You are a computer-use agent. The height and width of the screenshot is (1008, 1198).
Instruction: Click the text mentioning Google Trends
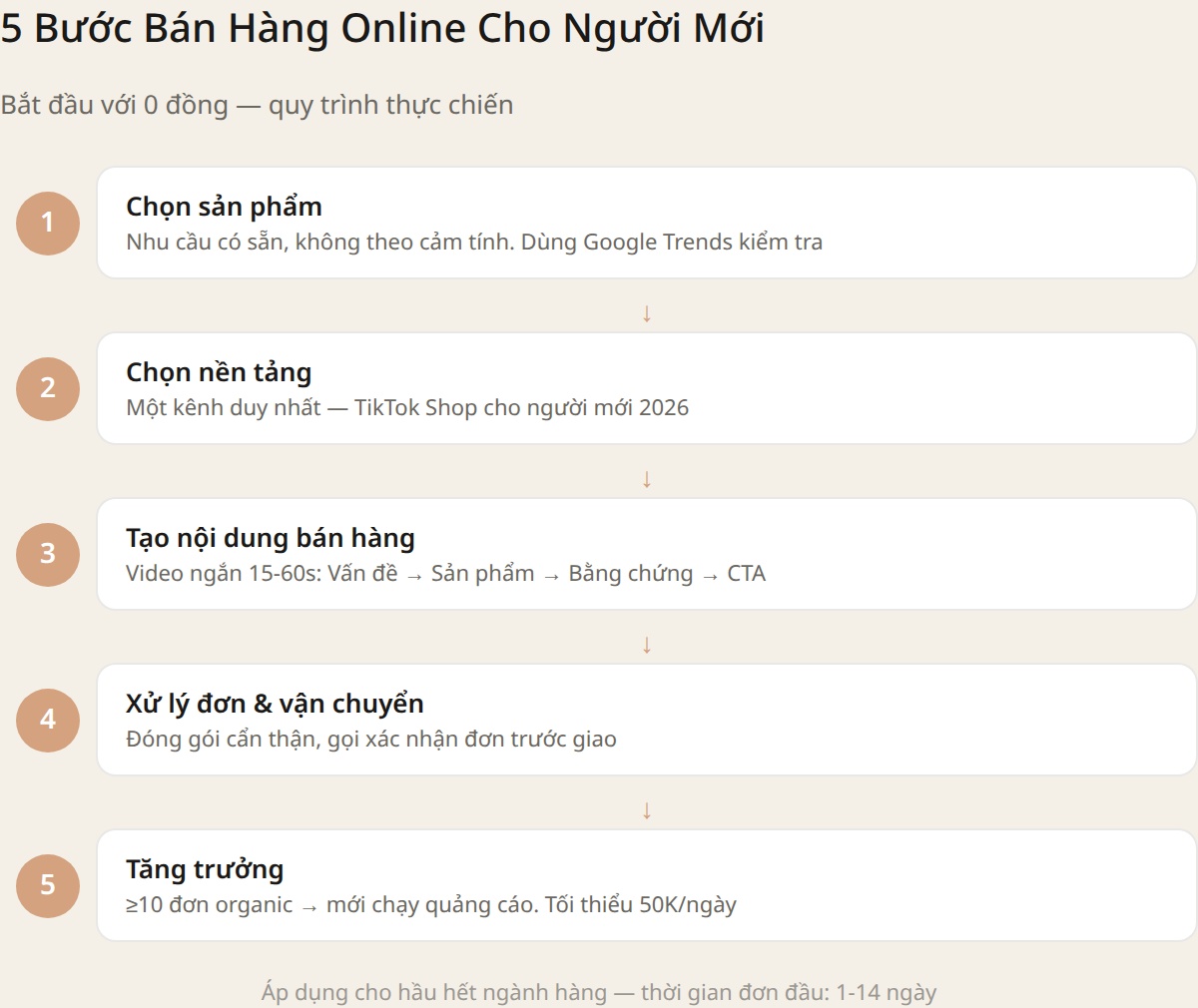[x=474, y=242]
